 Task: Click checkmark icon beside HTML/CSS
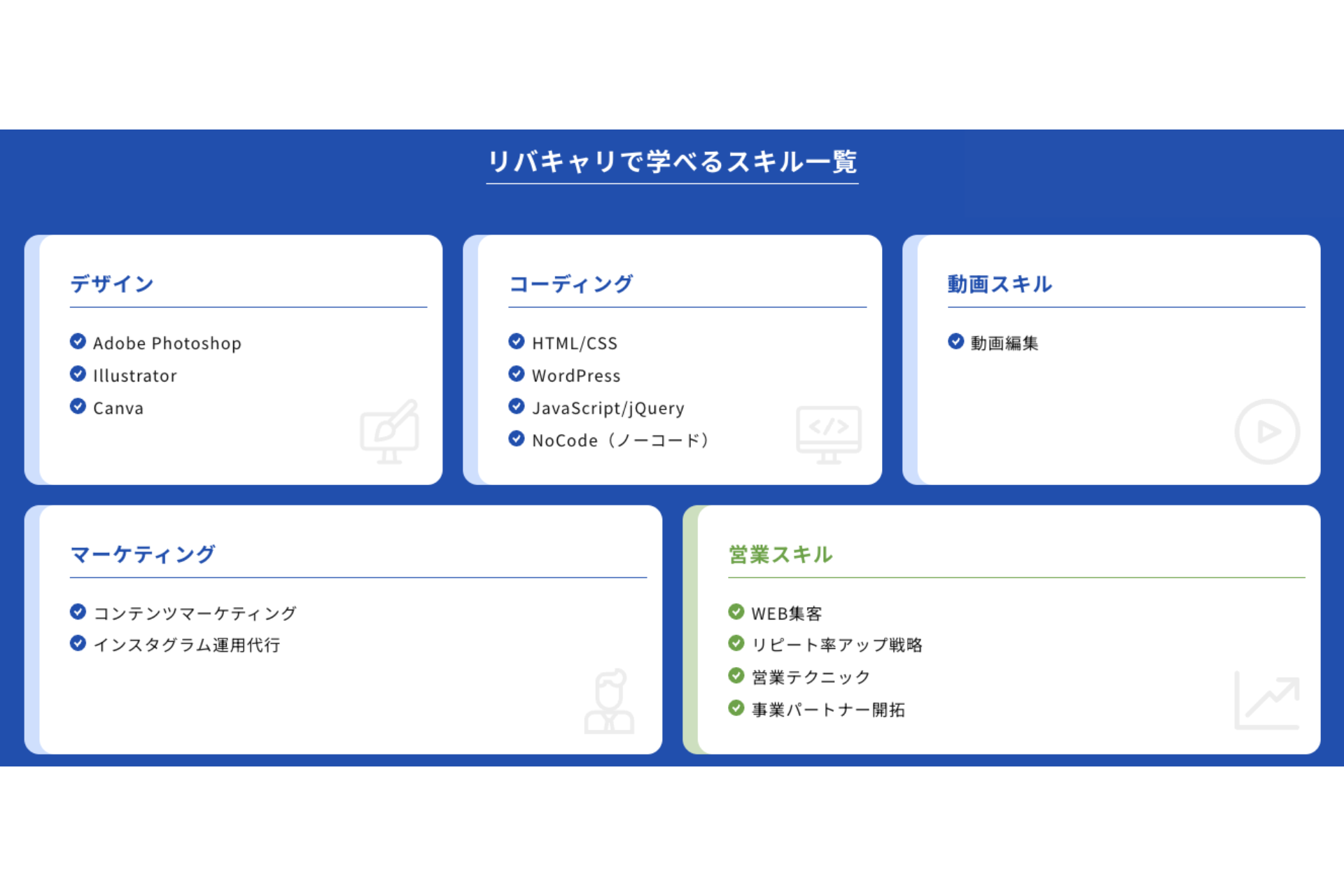[517, 342]
